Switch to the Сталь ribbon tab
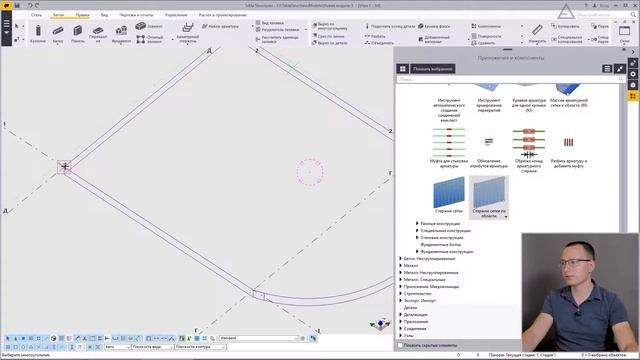Viewport: 640px width, 360px height. [36, 15]
